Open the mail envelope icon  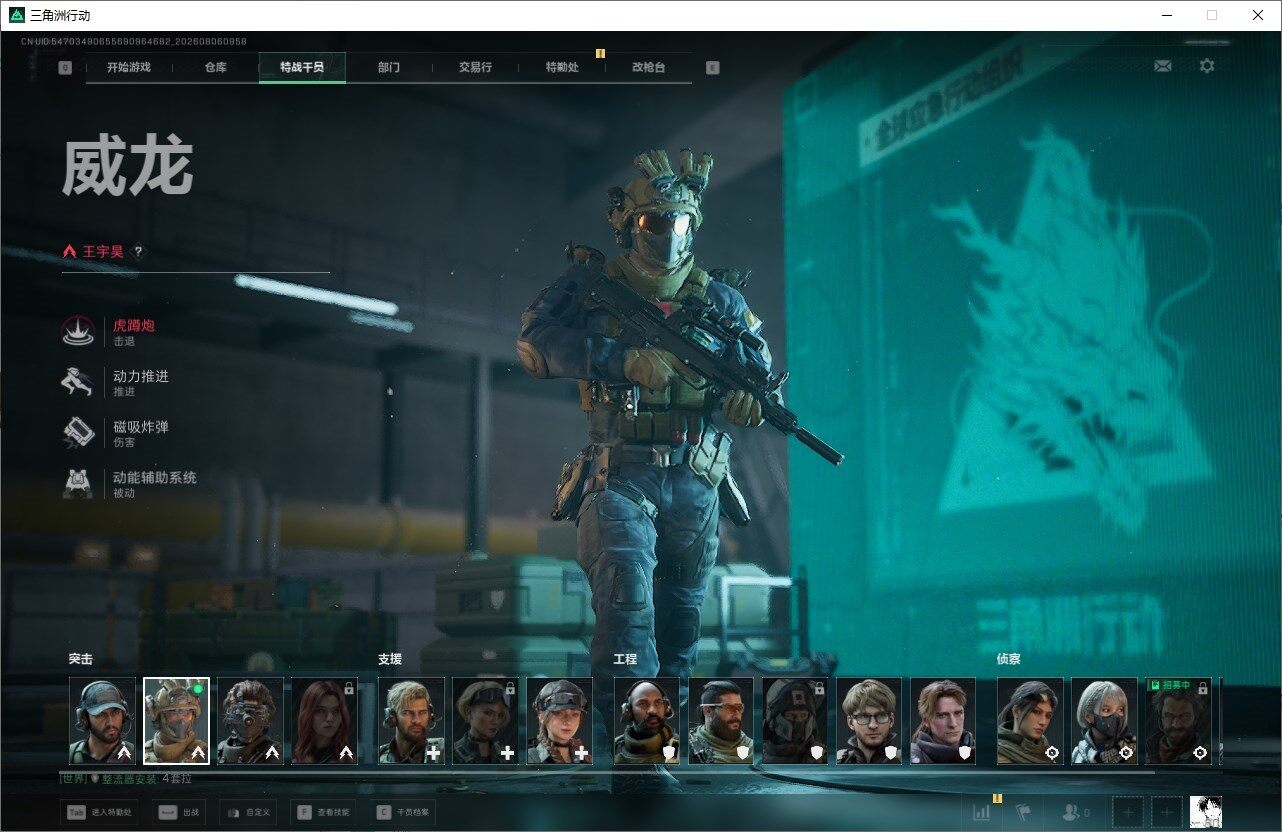click(1162, 66)
